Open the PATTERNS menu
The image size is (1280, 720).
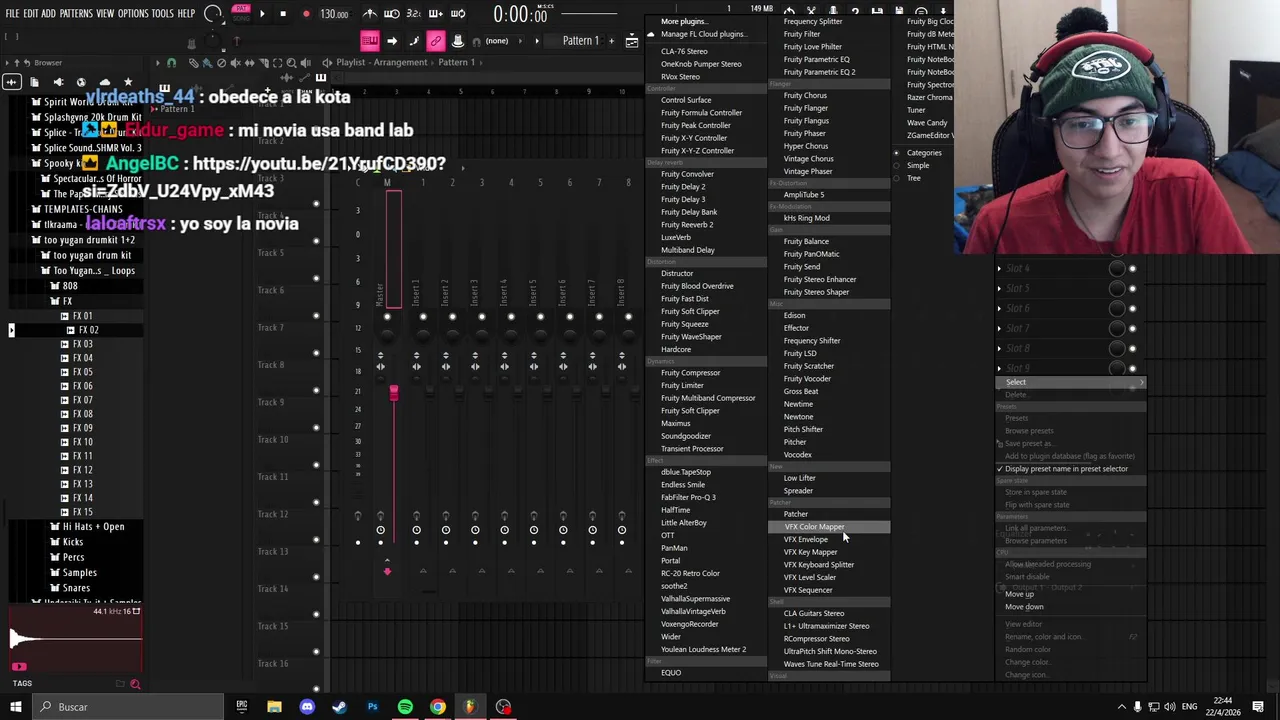point(76,14)
